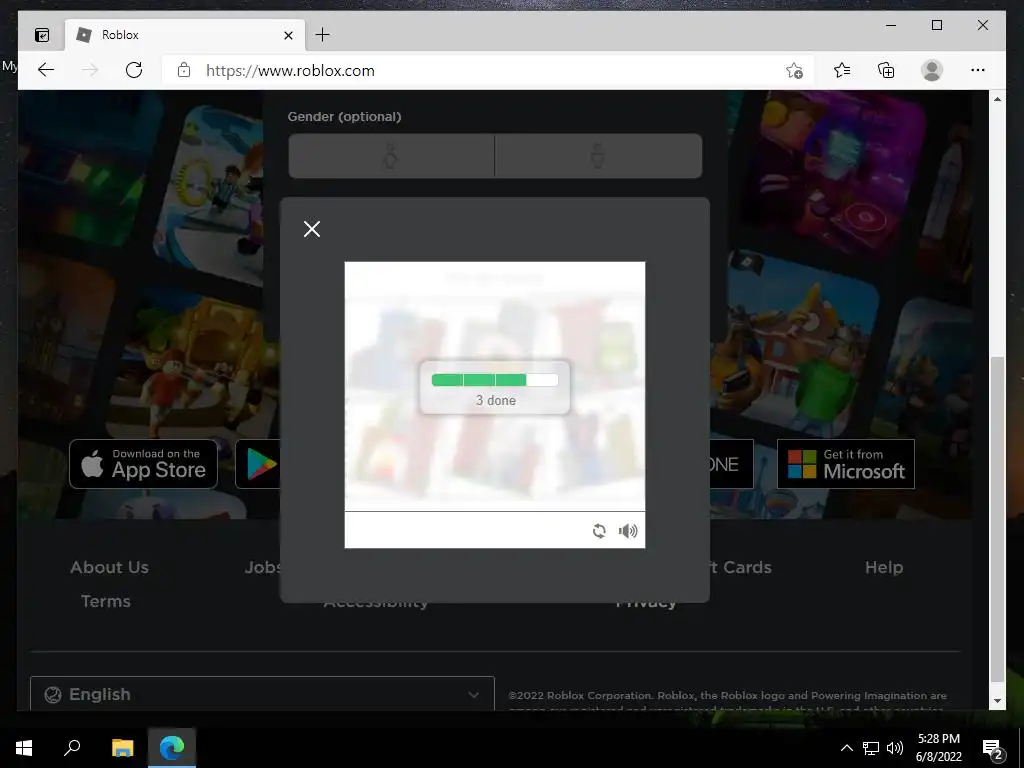Image resolution: width=1024 pixels, height=768 pixels.
Task: Add this page to favorites
Action: coord(794,70)
